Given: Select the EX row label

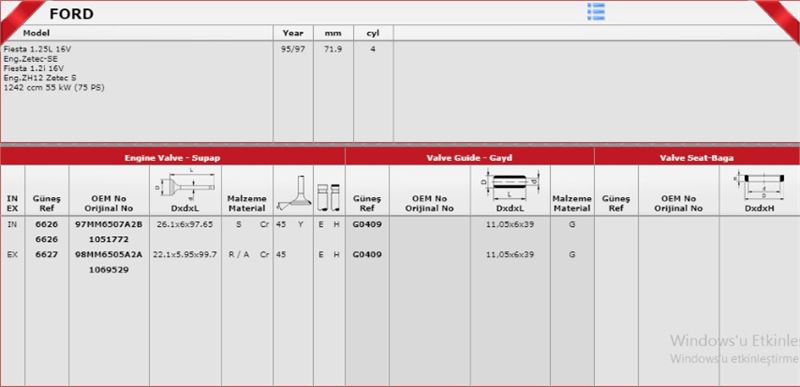Looking at the screenshot, I should (x=12, y=254).
